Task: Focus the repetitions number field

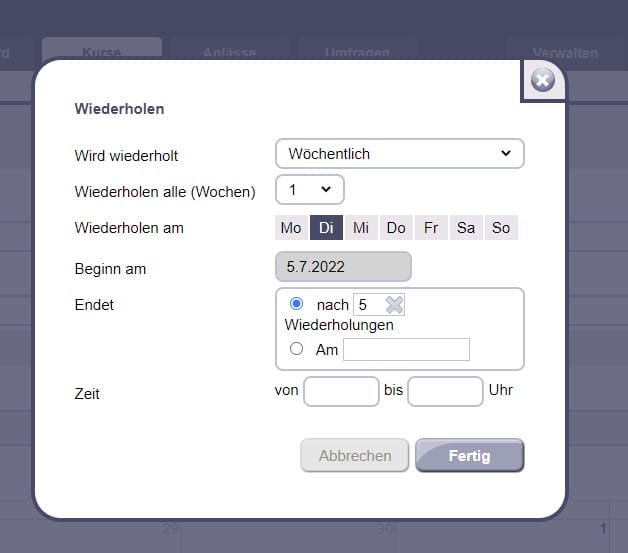Action: coord(368,305)
